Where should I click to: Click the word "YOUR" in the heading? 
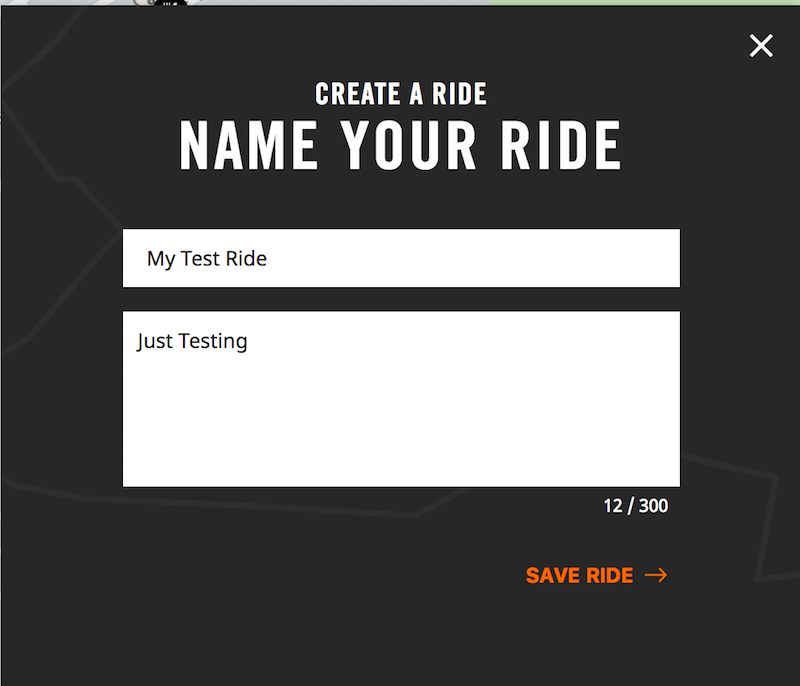[408, 146]
